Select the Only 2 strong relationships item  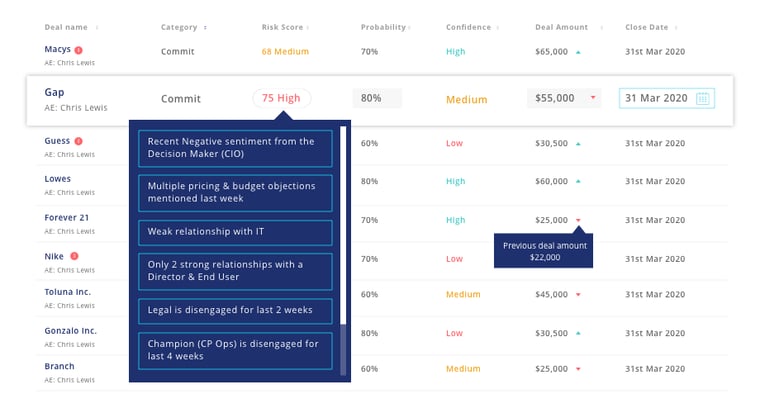[235, 271]
